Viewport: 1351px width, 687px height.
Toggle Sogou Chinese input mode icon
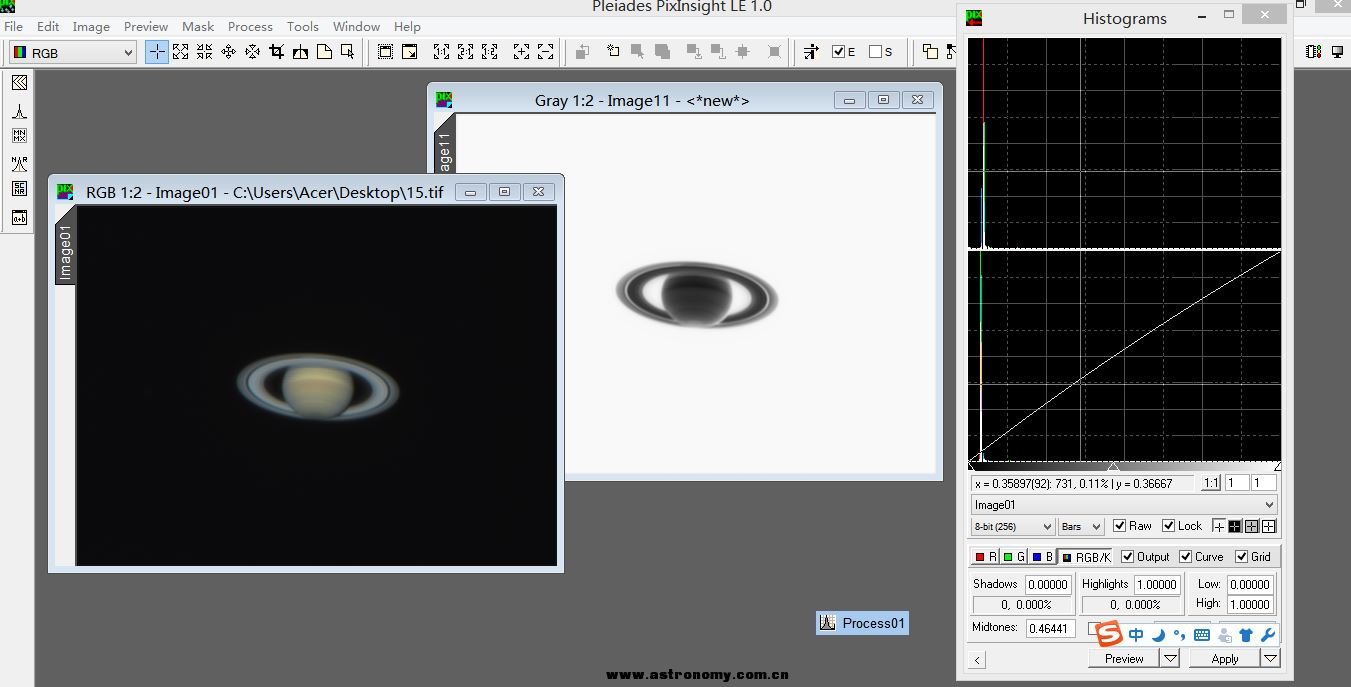1136,634
